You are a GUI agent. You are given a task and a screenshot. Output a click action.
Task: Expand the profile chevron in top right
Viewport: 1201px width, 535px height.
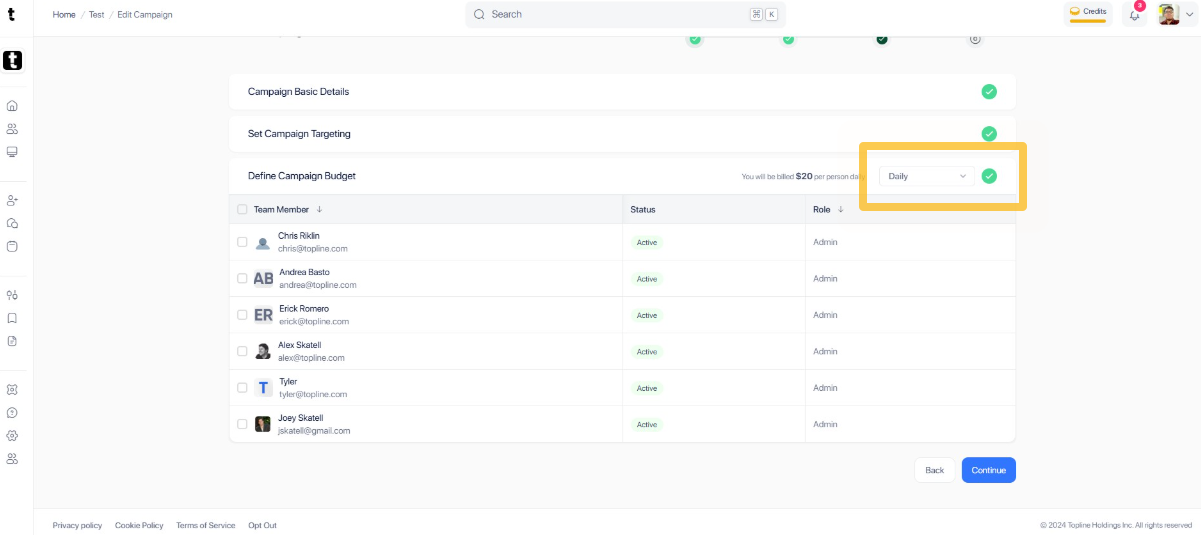(1189, 15)
